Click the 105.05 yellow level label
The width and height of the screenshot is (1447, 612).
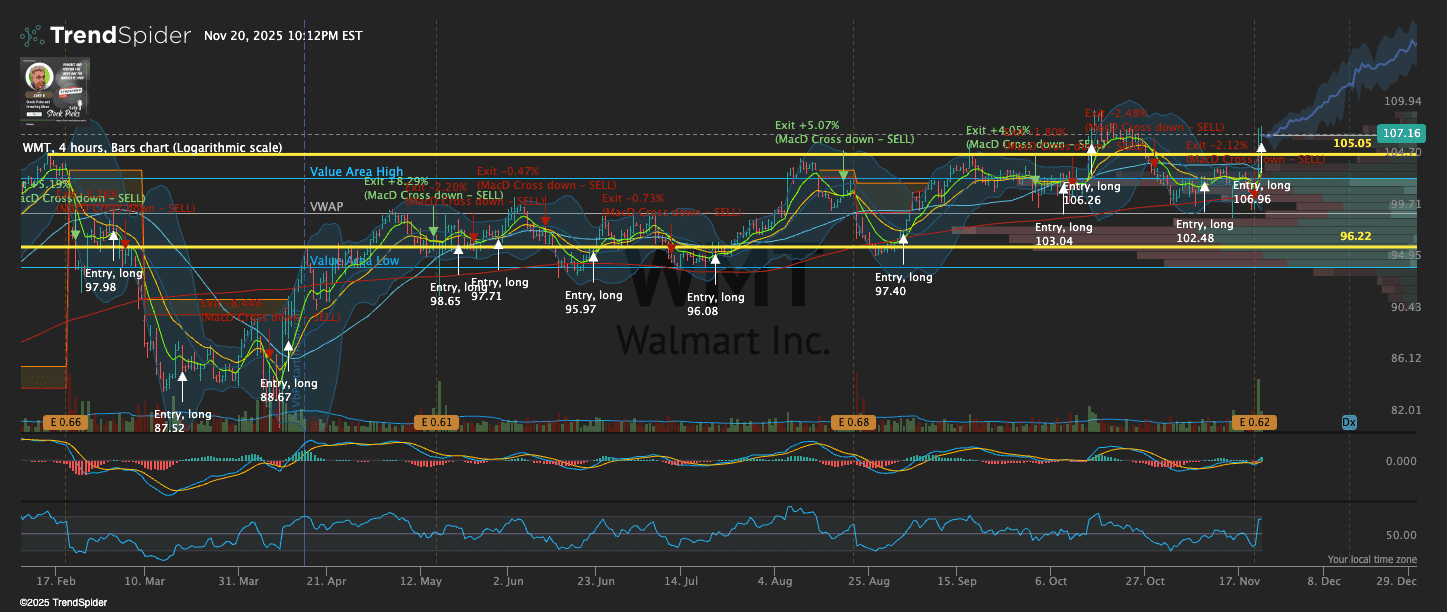point(1351,144)
